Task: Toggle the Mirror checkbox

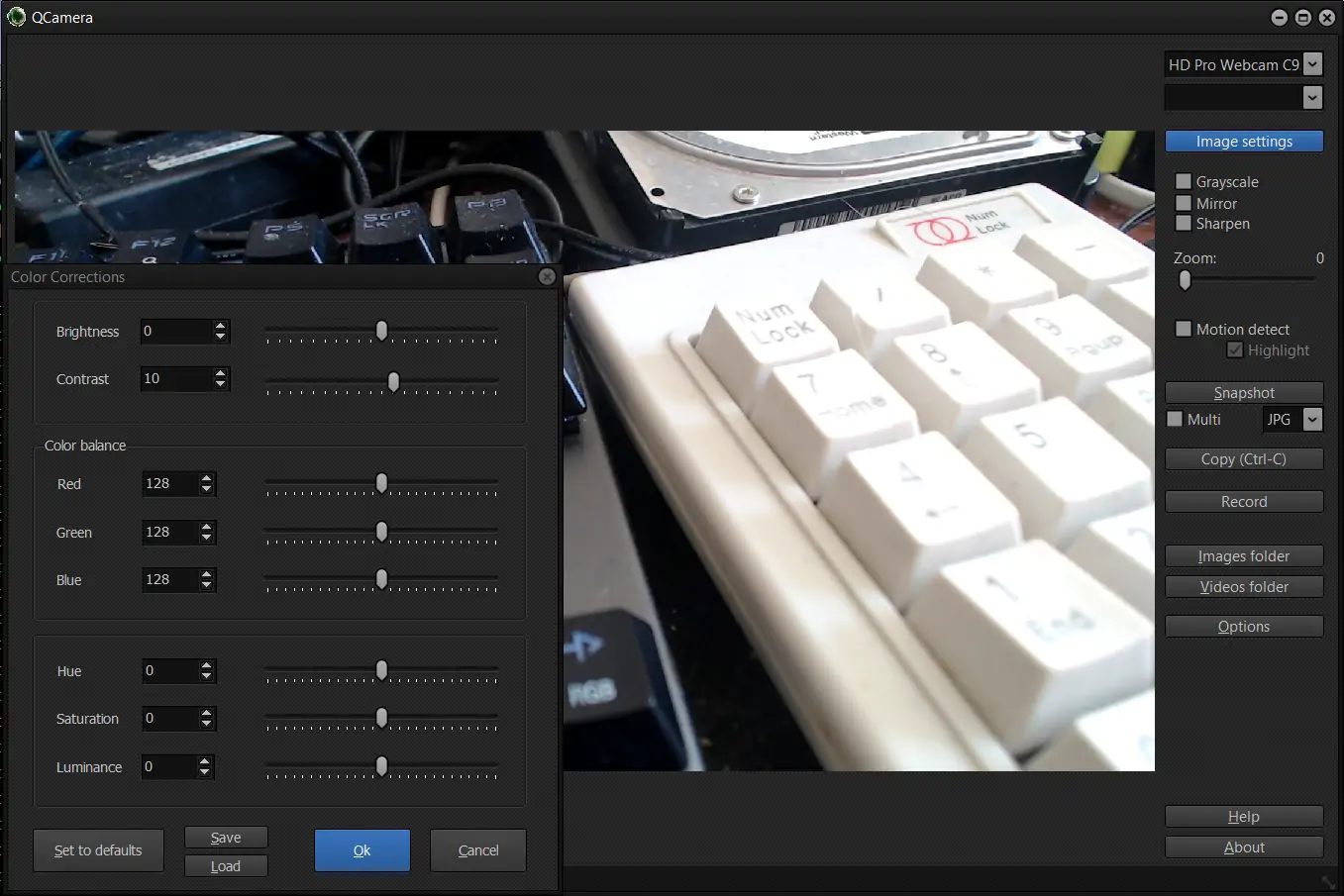Action: [1184, 203]
